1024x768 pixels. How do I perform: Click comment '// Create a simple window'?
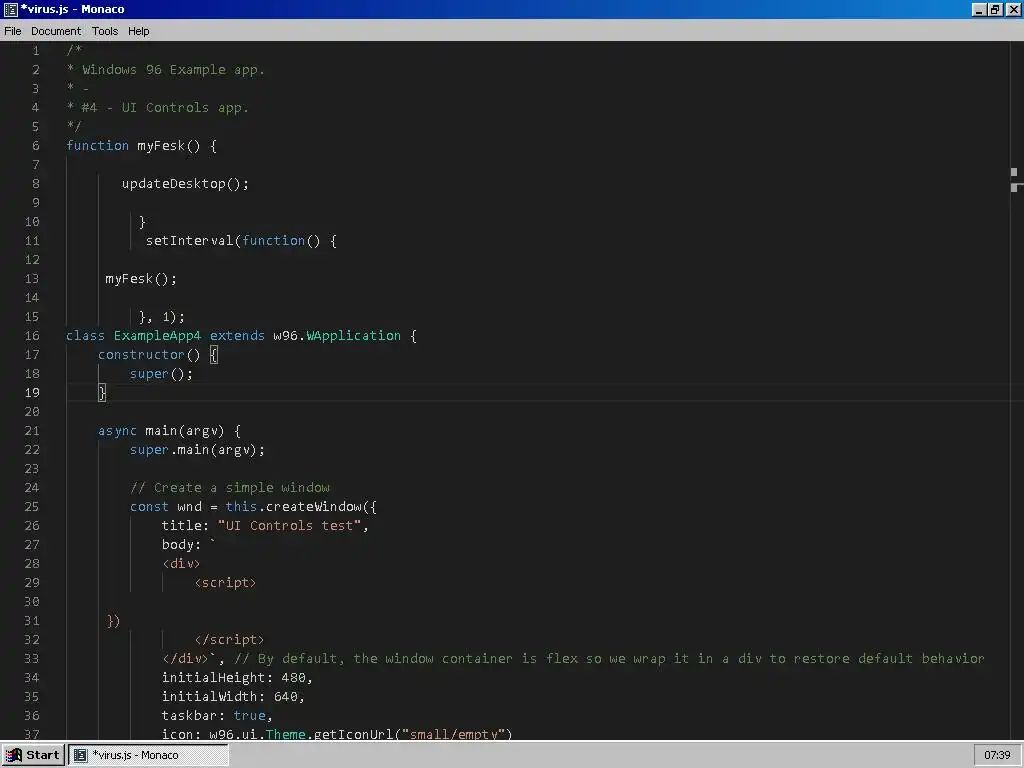(x=230, y=488)
